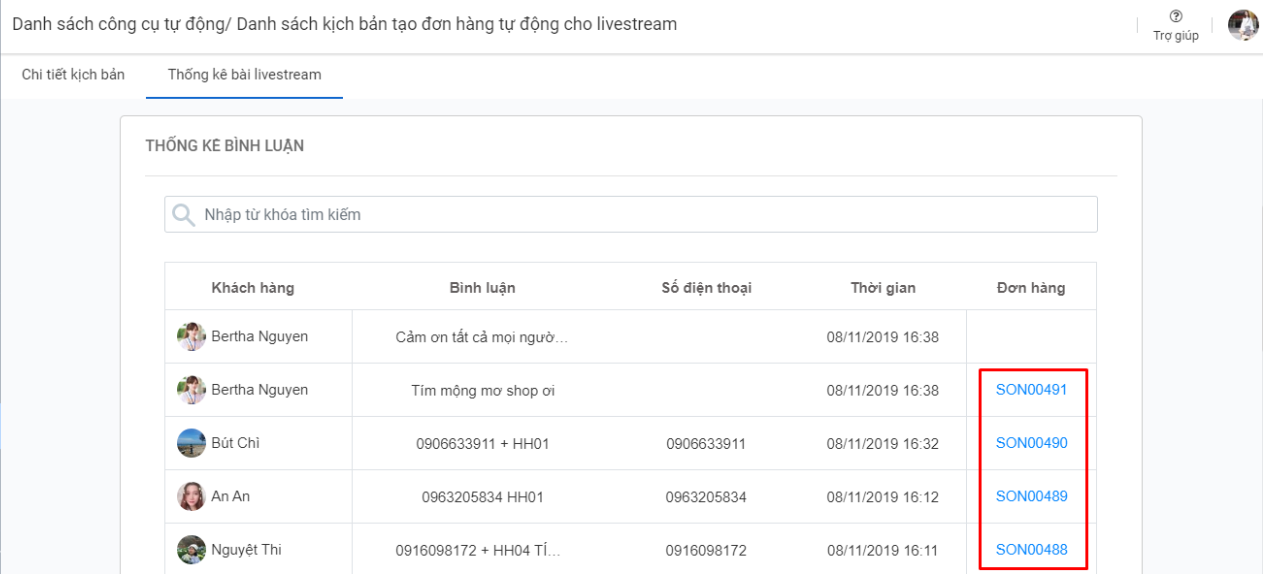The image size is (1263, 580).
Task: Select Thống kê bài livestream tab
Action: click(x=244, y=75)
